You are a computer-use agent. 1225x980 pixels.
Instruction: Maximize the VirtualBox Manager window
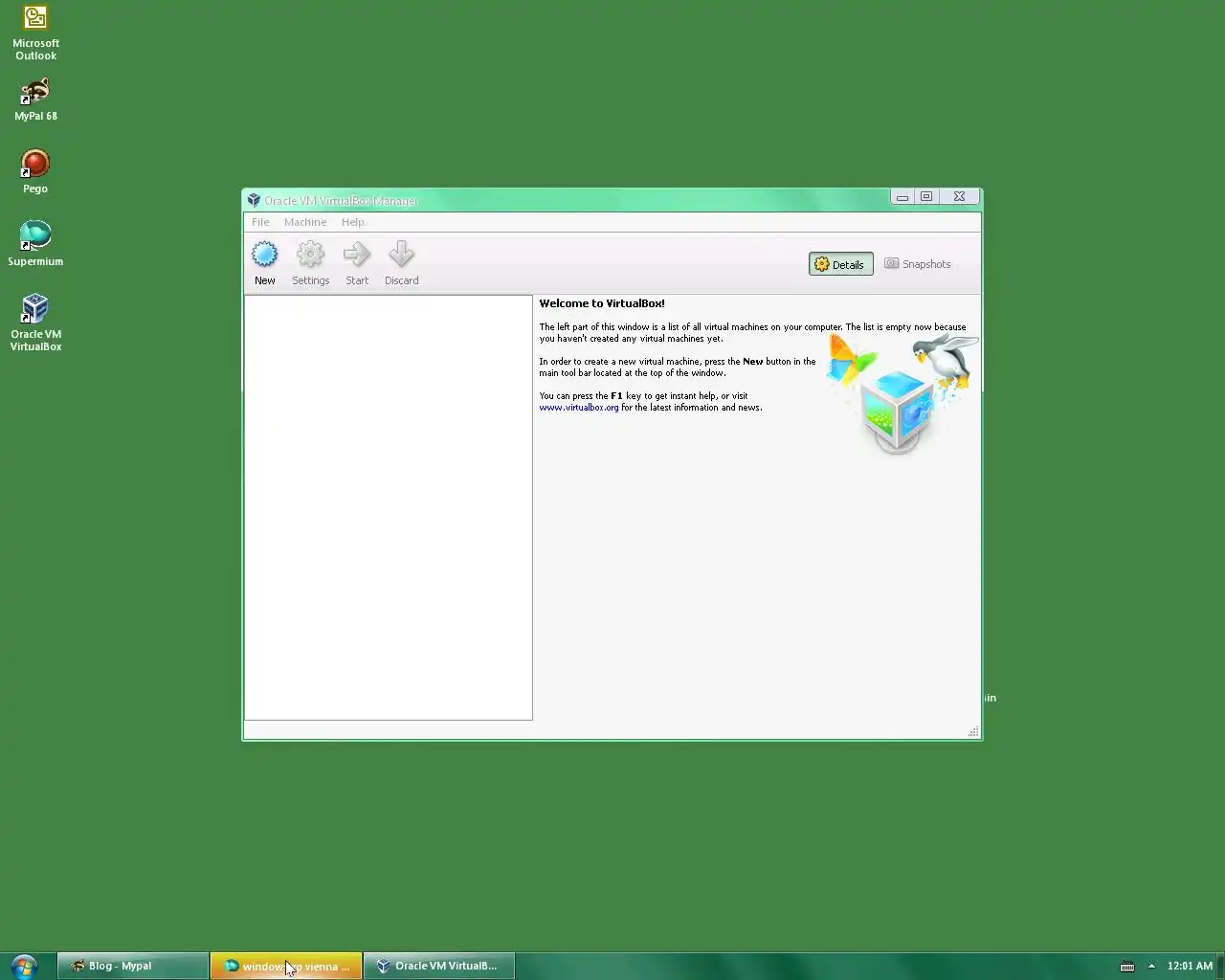tap(926, 196)
